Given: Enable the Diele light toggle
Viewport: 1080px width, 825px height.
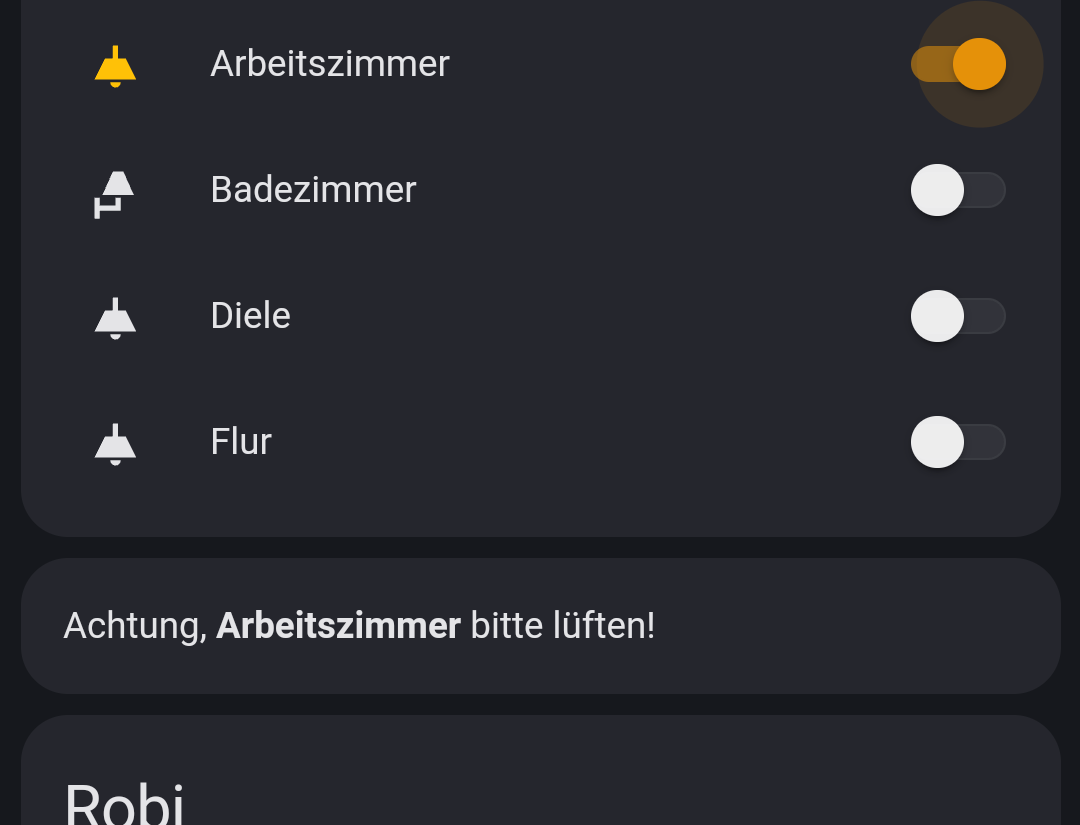Looking at the screenshot, I should tap(958, 316).
